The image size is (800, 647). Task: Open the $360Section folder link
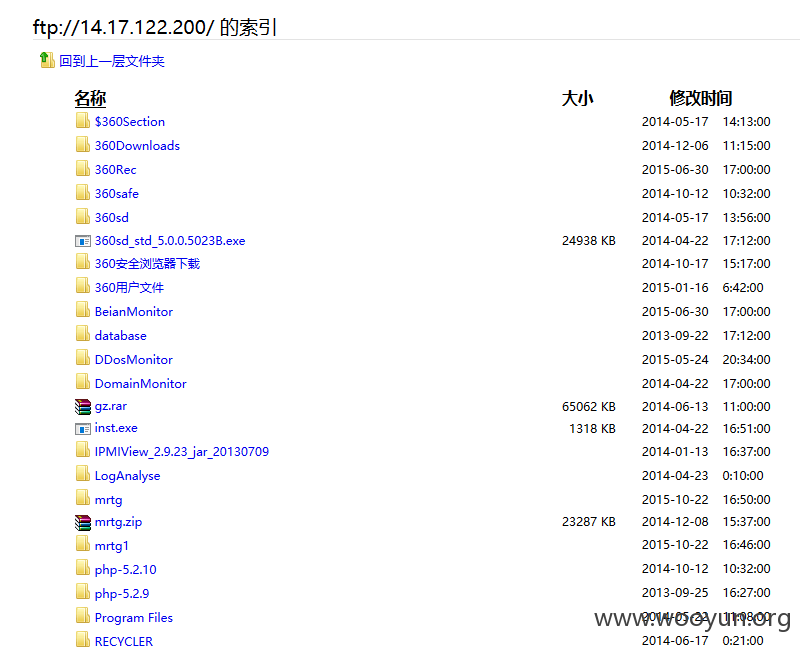pos(130,121)
